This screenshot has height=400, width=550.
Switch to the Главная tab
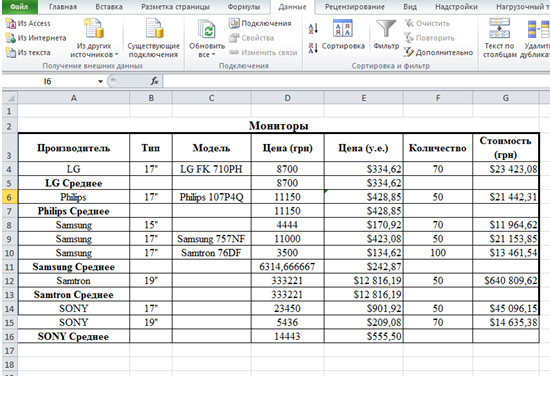[63, 7]
